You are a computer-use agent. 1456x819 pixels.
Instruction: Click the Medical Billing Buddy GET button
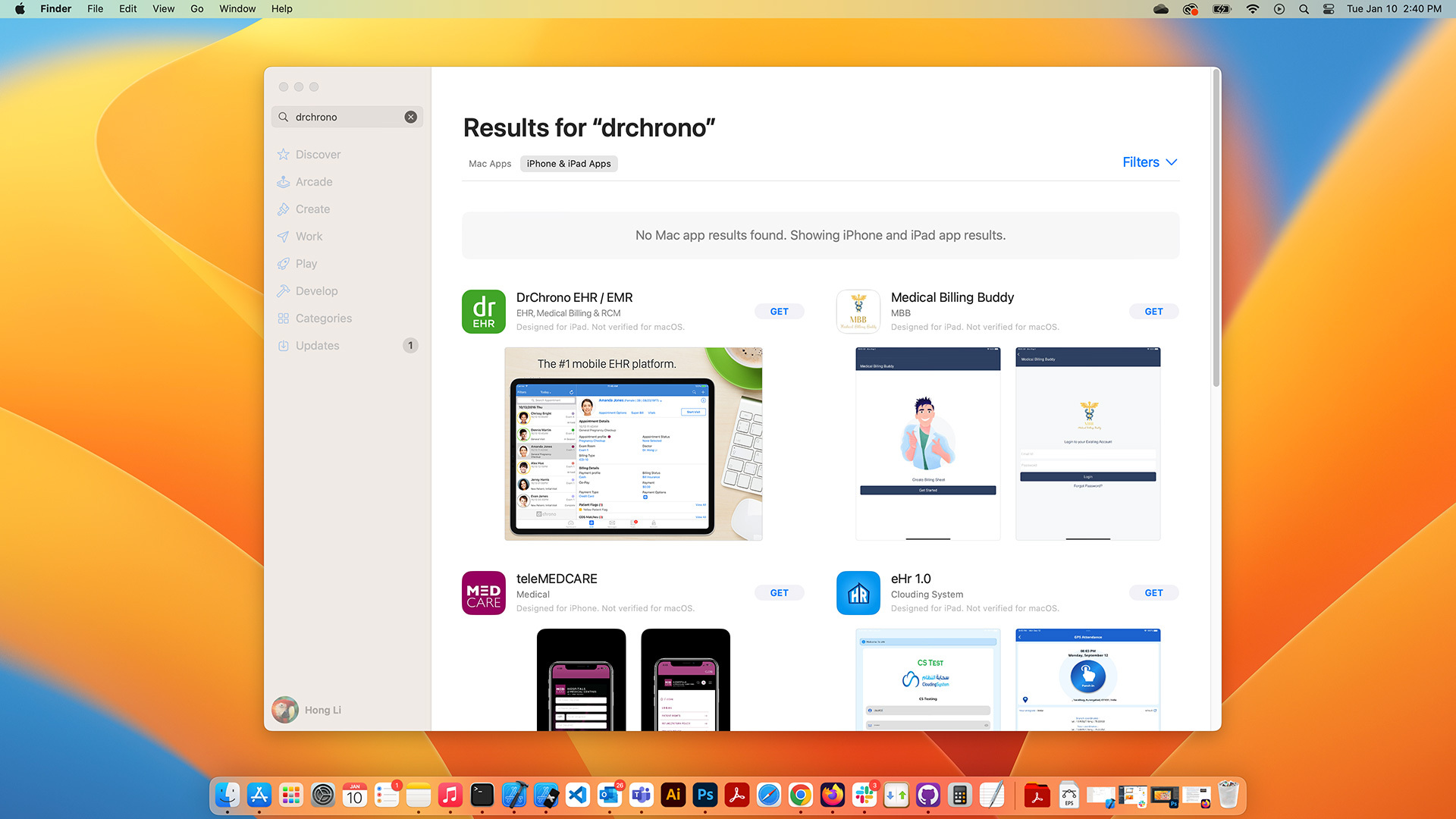coord(1154,311)
